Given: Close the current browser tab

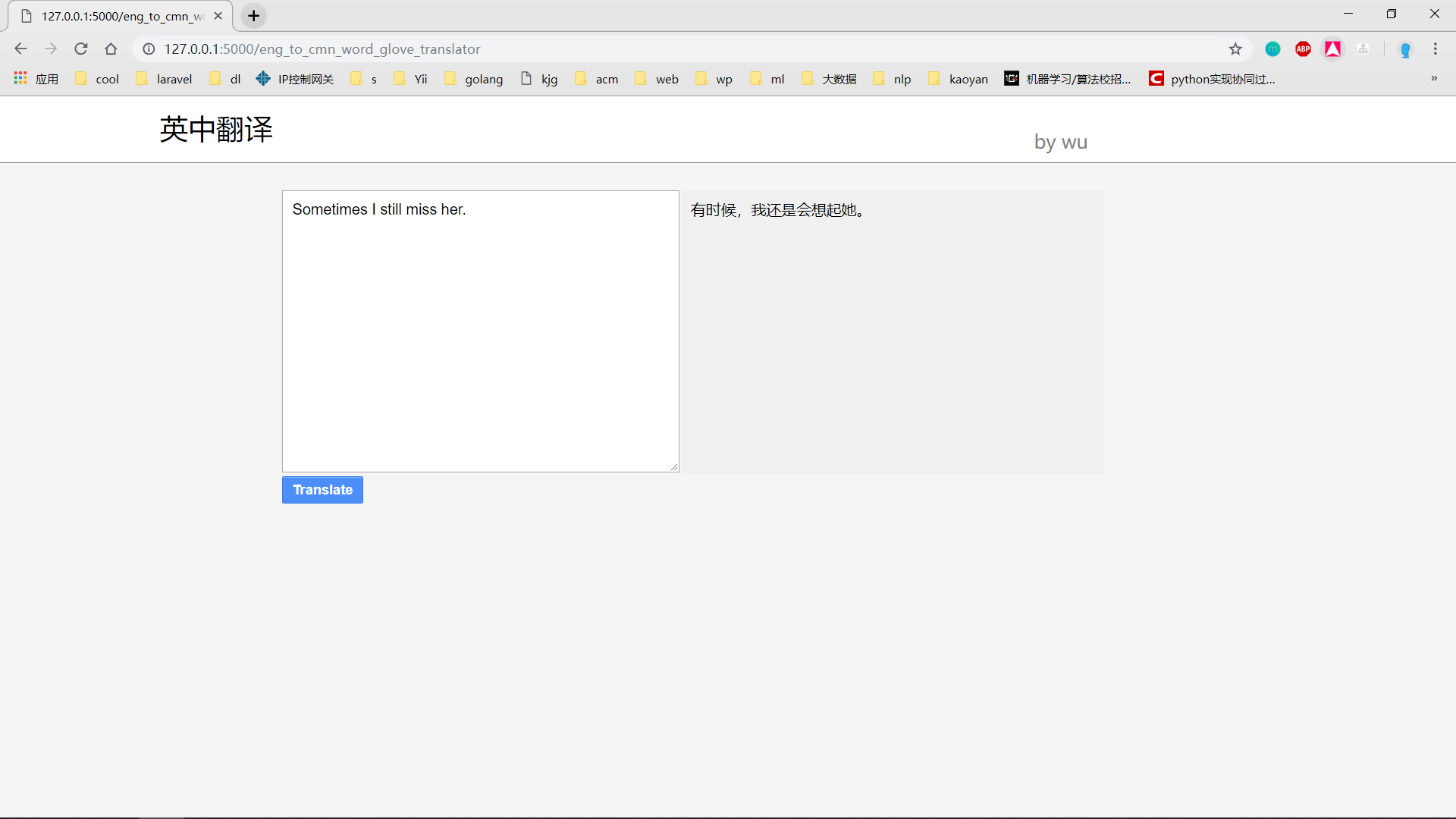Looking at the screenshot, I should coord(218,16).
